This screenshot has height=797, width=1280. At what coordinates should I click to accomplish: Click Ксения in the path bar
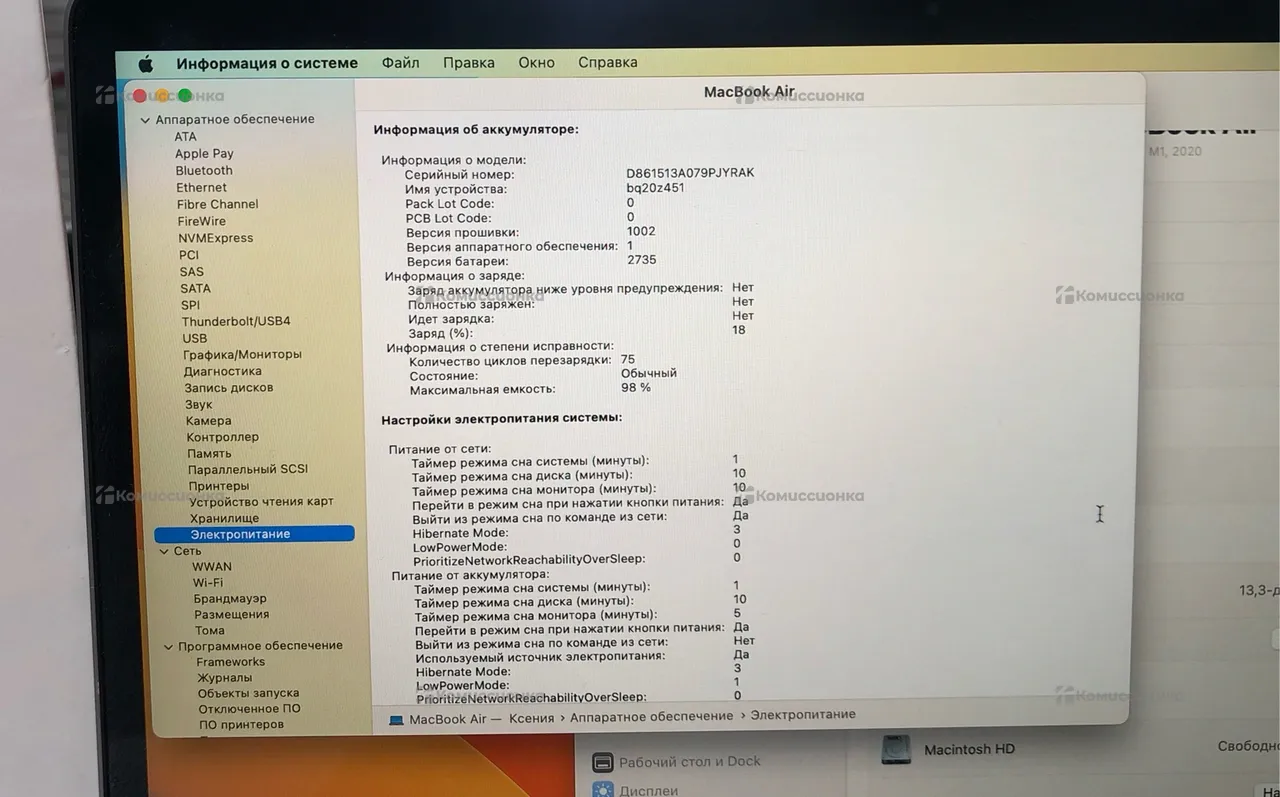[x=531, y=718]
